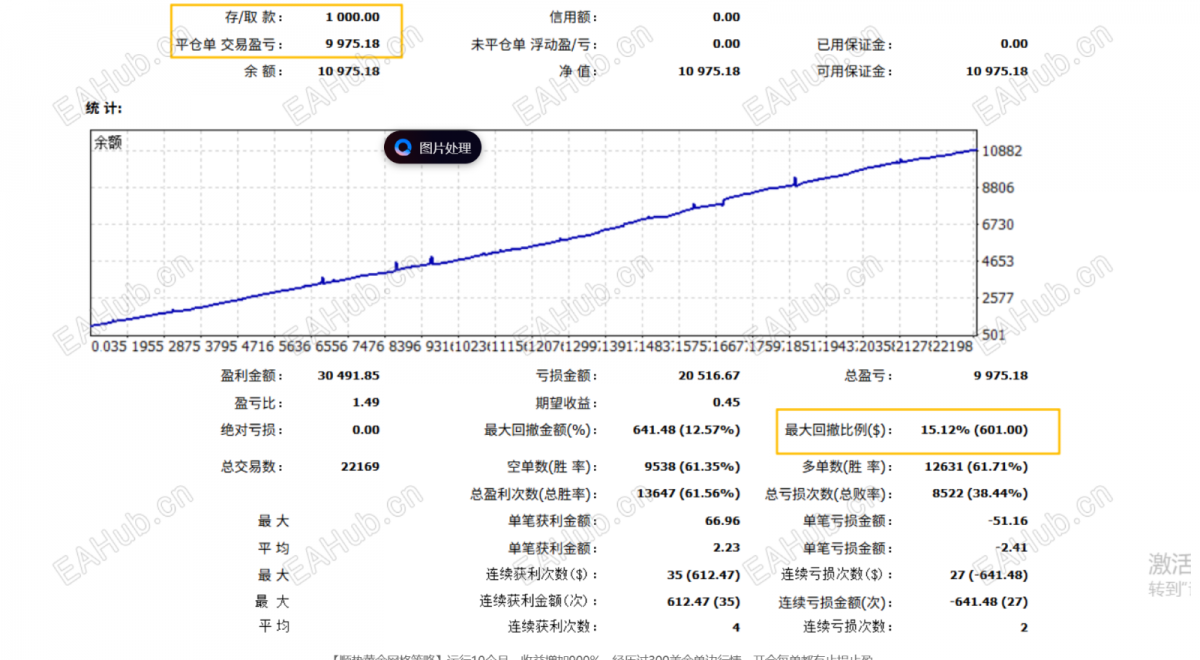Click the blue ring icon in 图片处理 pill
Image resolution: width=1200 pixels, height=660 pixels.
[x=403, y=148]
